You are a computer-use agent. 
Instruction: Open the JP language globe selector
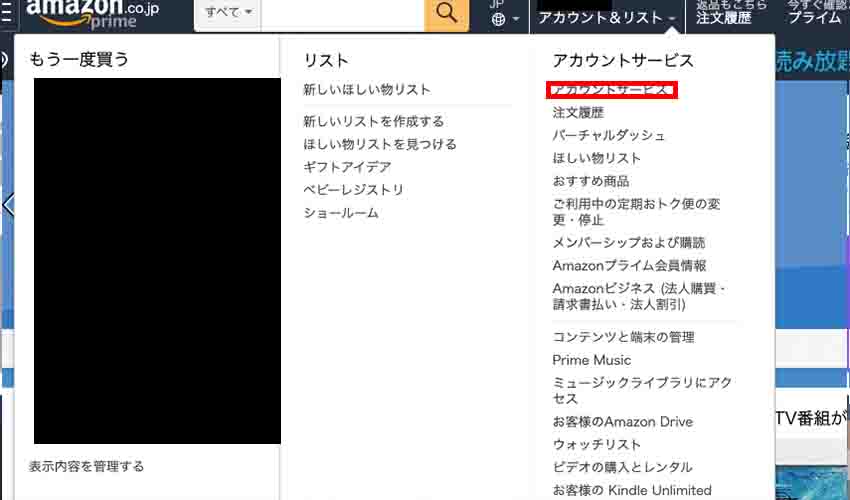pos(505,14)
